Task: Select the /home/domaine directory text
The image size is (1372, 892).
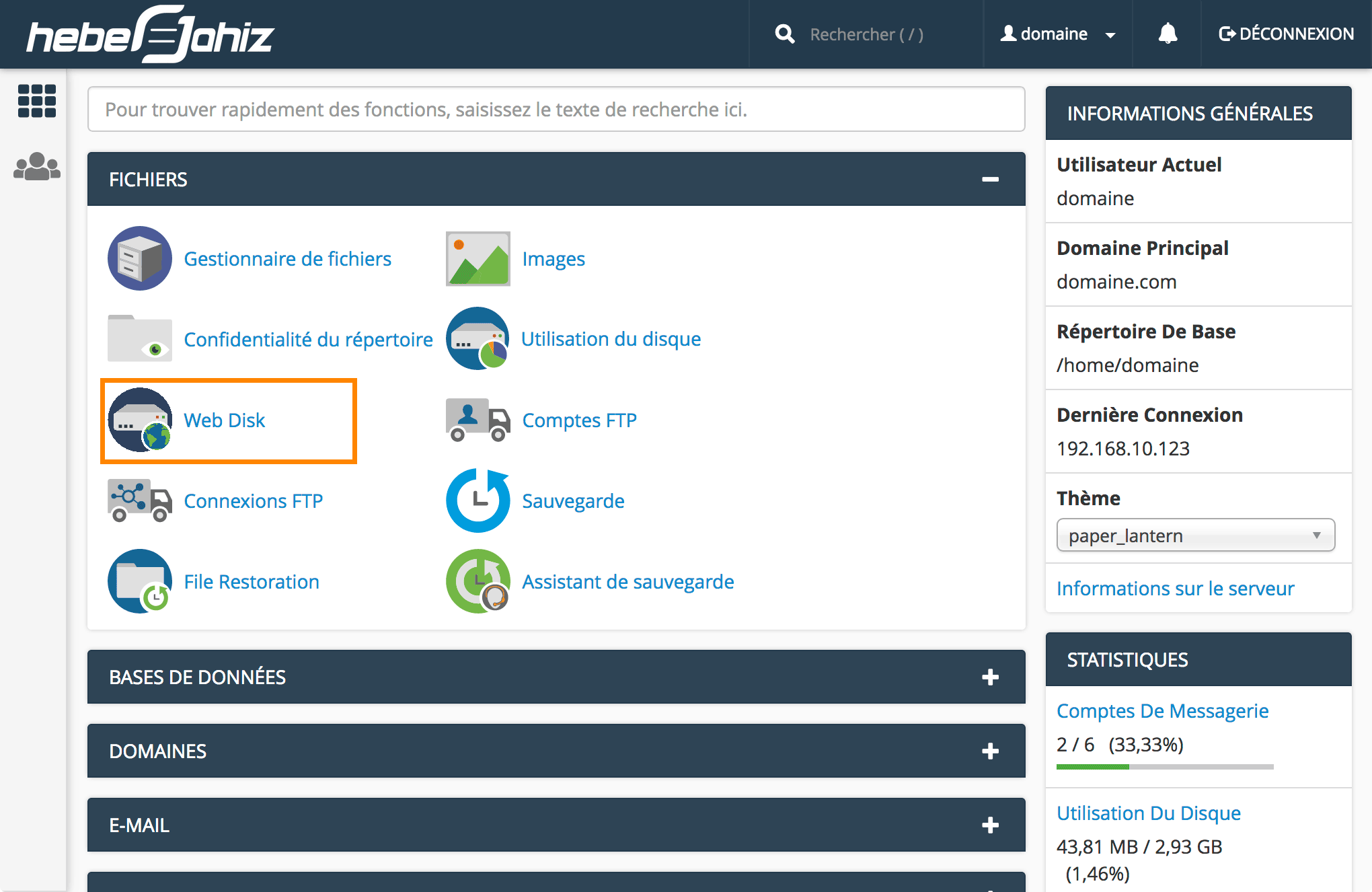Action: (1128, 365)
